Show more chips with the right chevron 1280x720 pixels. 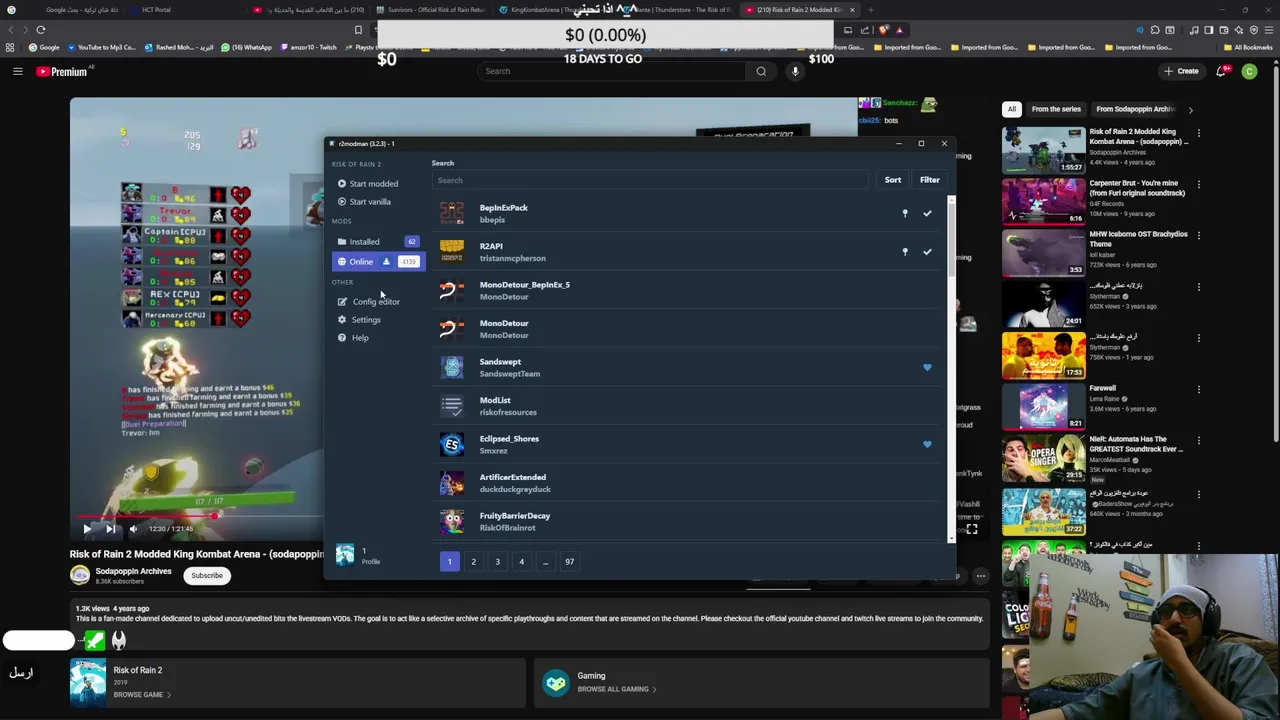(x=1190, y=109)
